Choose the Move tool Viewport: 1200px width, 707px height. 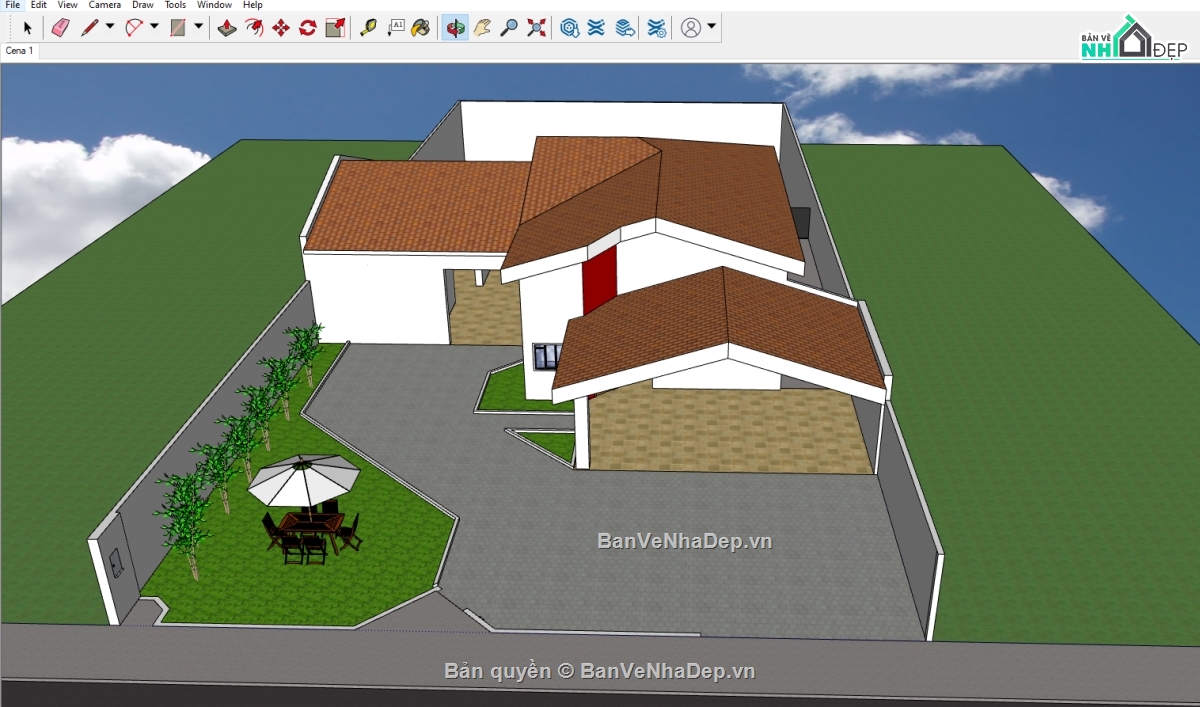[x=281, y=28]
